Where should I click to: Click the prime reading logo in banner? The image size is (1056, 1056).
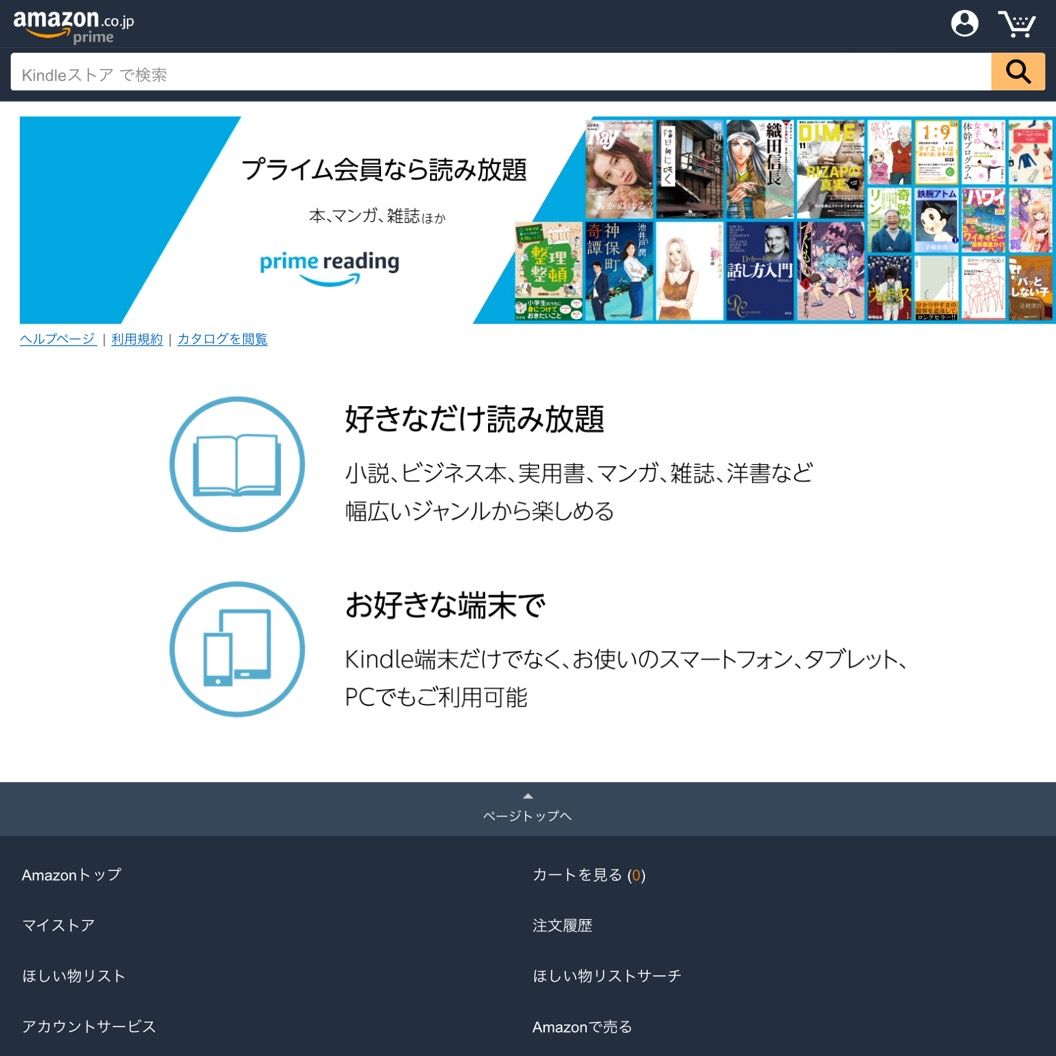pos(329,268)
